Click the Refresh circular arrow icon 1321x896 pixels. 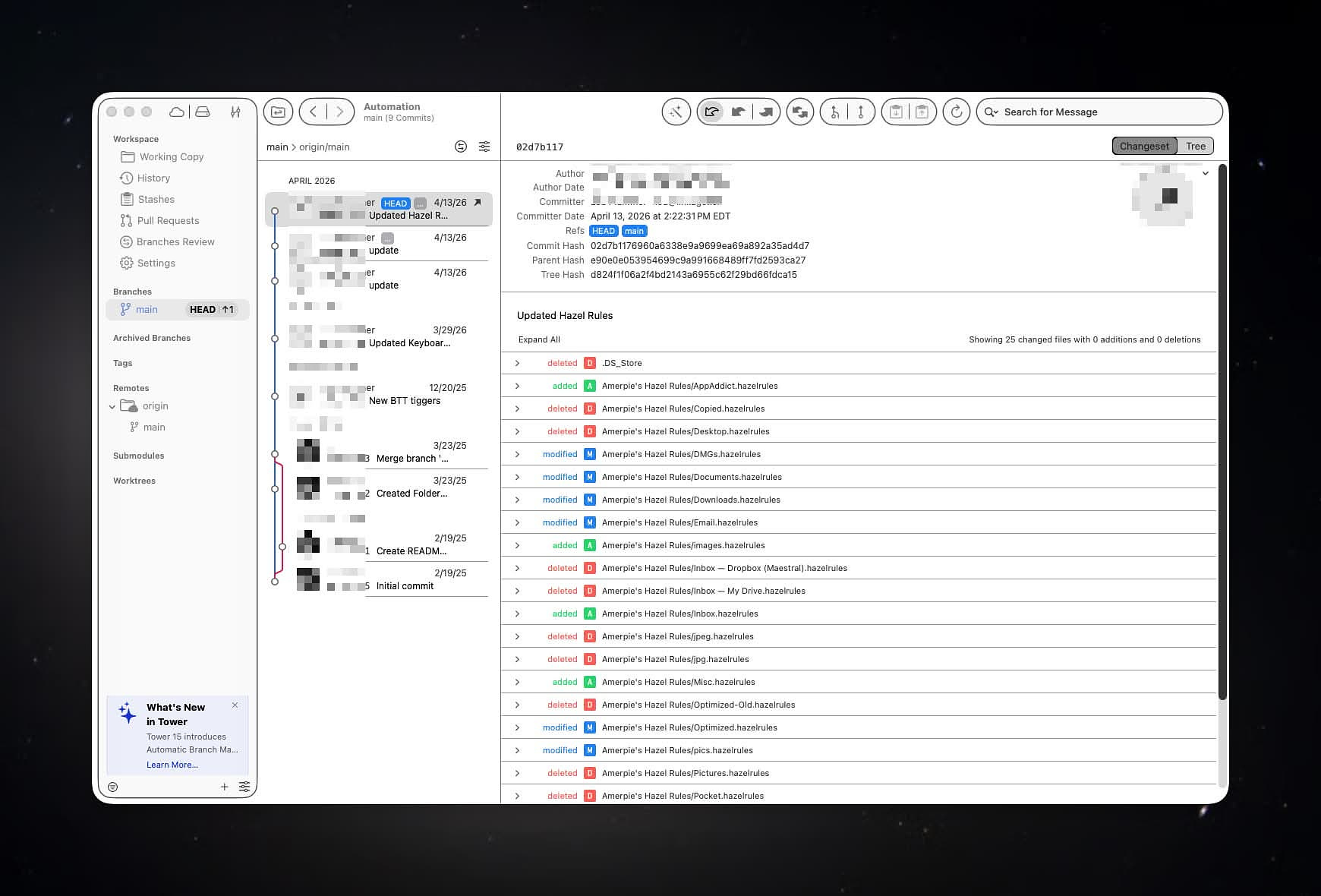click(956, 112)
